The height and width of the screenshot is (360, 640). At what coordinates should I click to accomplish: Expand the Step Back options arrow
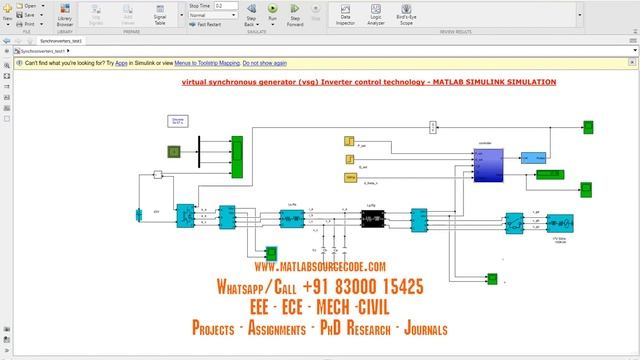coord(258,24)
